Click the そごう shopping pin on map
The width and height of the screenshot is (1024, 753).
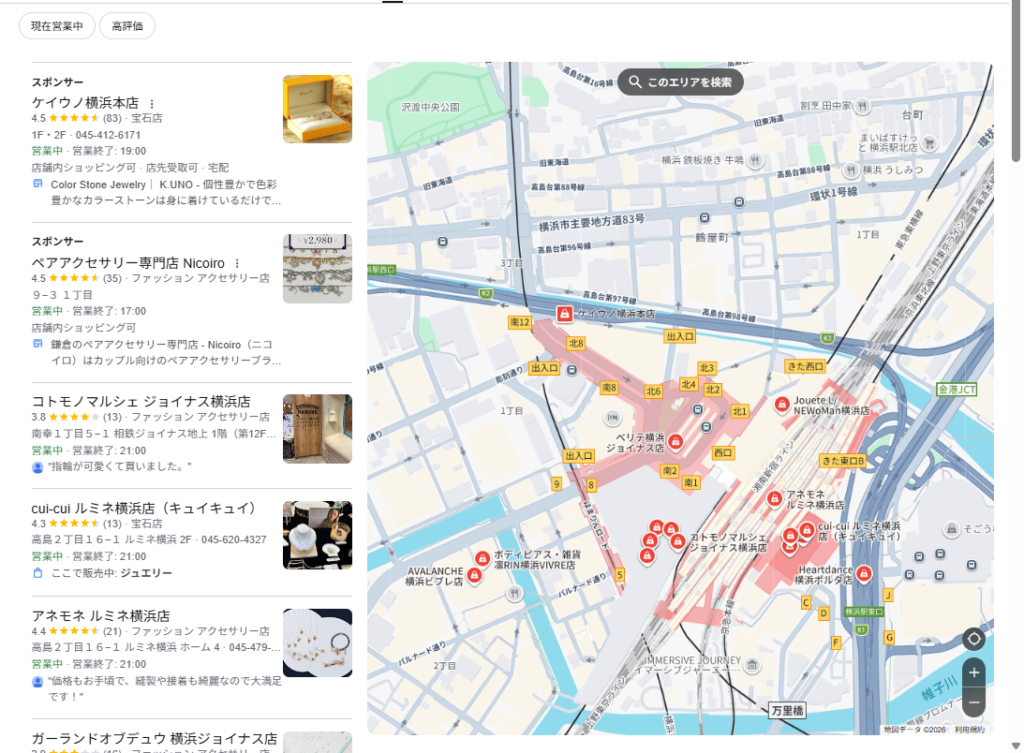pyautogui.click(x=952, y=529)
